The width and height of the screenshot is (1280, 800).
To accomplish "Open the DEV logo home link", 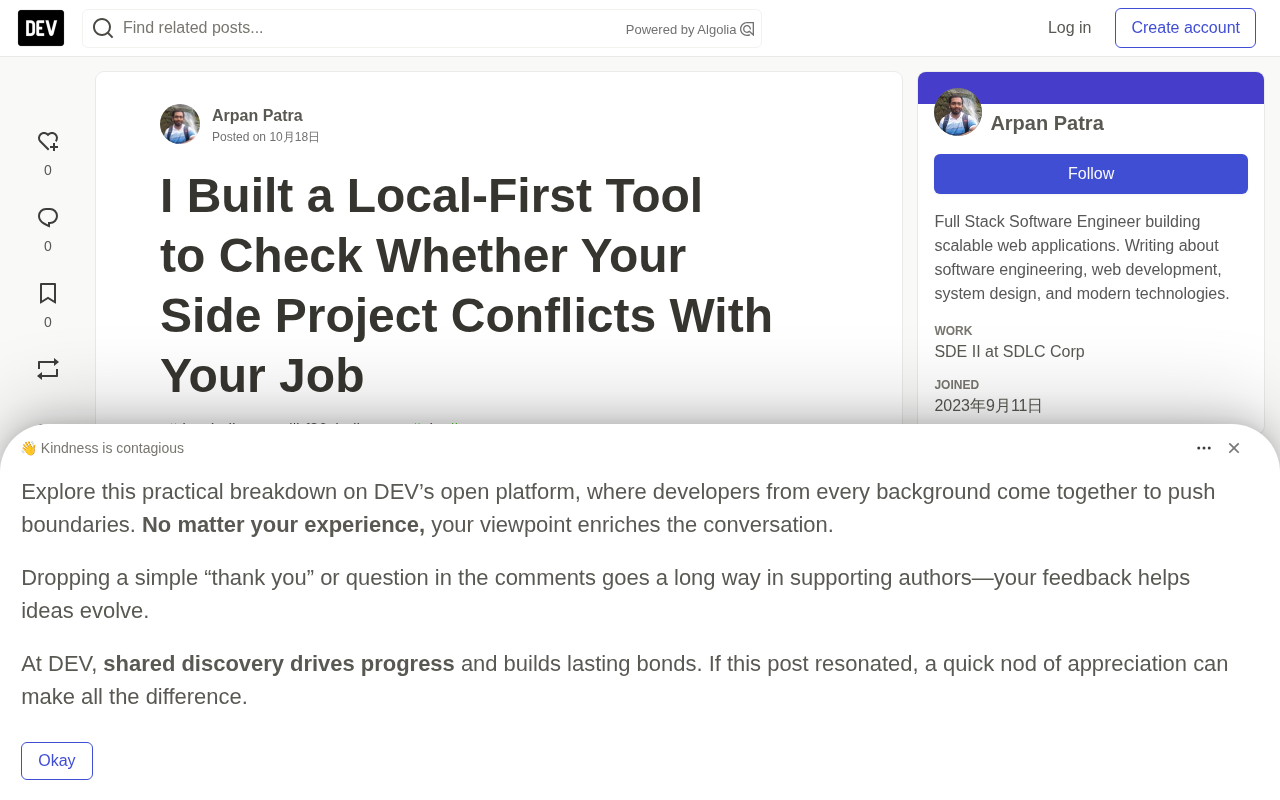I will click(41, 28).
